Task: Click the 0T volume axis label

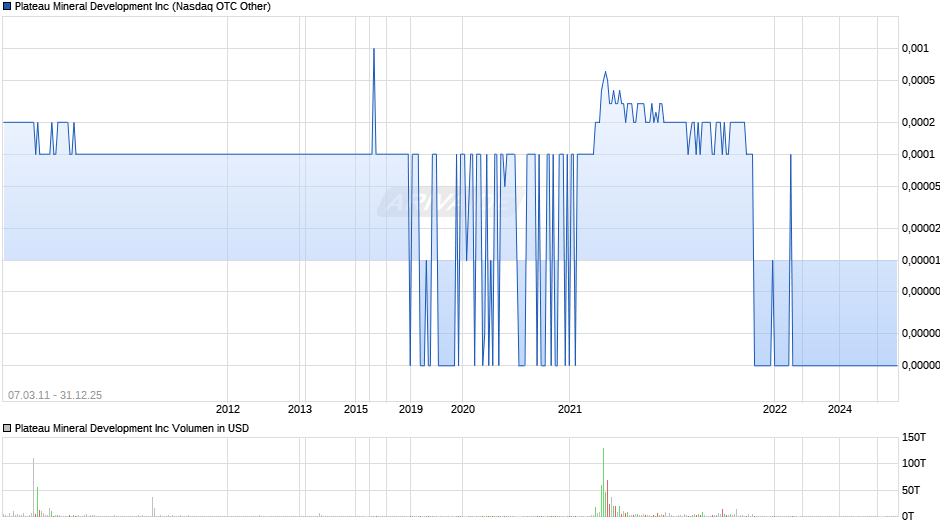Action: [x=908, y=516]
